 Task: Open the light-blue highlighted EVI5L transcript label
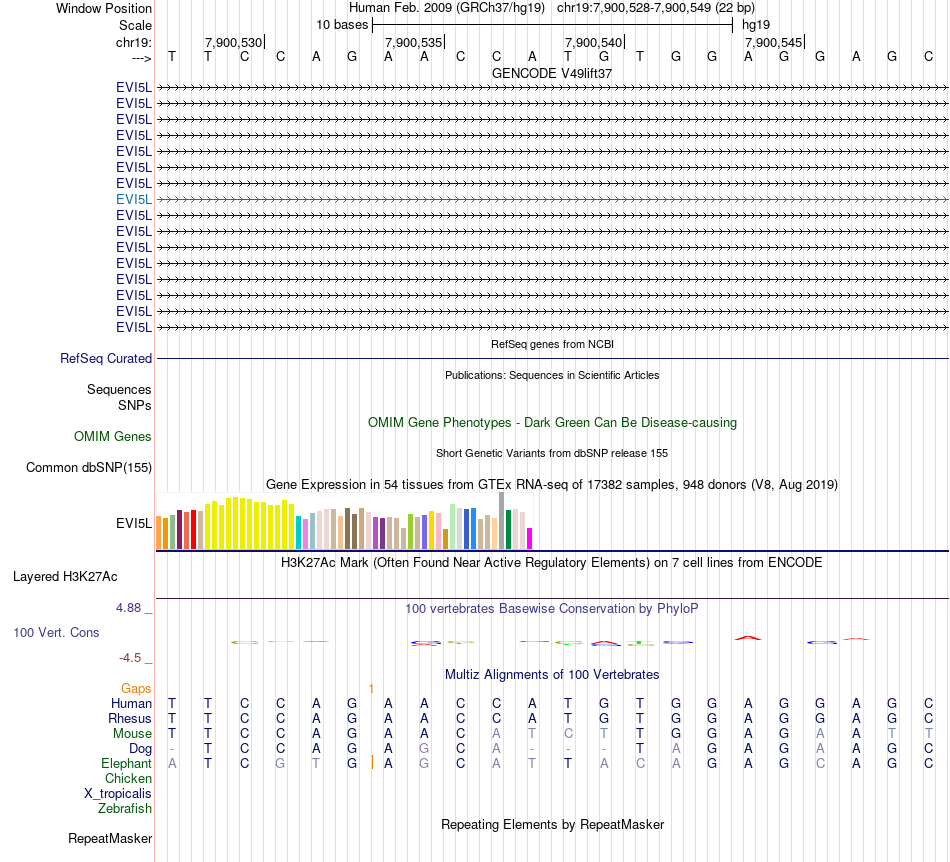pyautogui.click(x=134, y=199)
